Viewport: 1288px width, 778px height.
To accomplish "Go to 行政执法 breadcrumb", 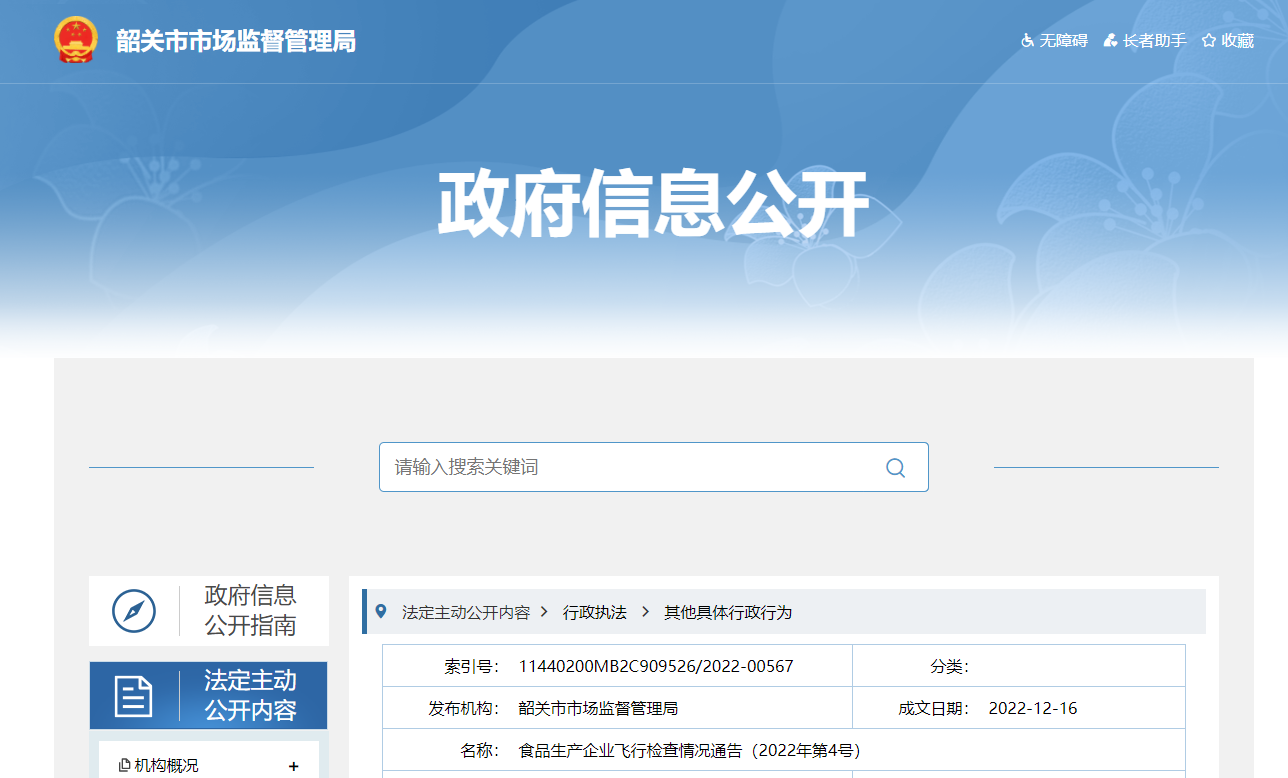I will pyautogui.click(x=595, y=612).
